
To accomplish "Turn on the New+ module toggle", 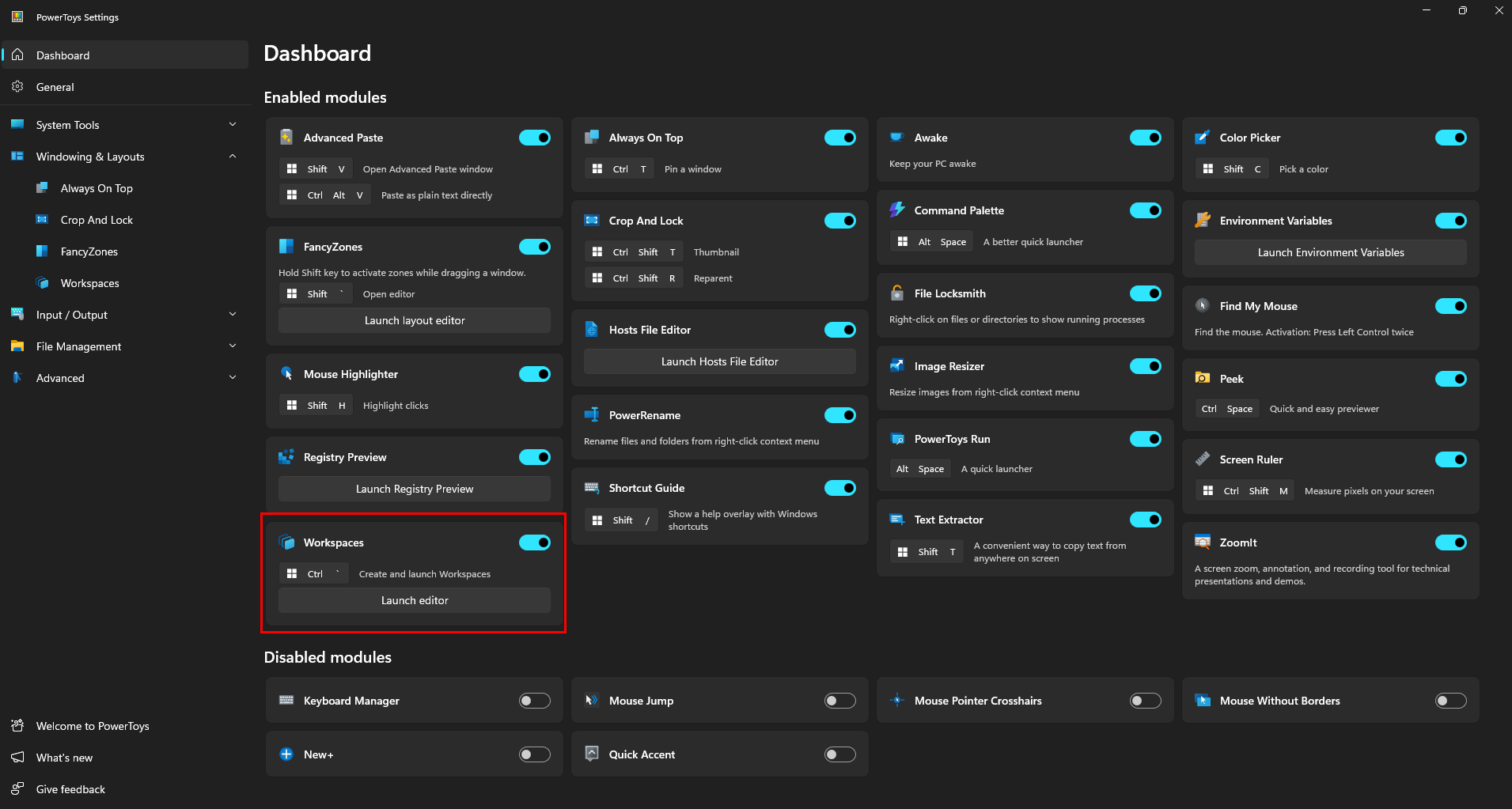I will pos(535,754).
